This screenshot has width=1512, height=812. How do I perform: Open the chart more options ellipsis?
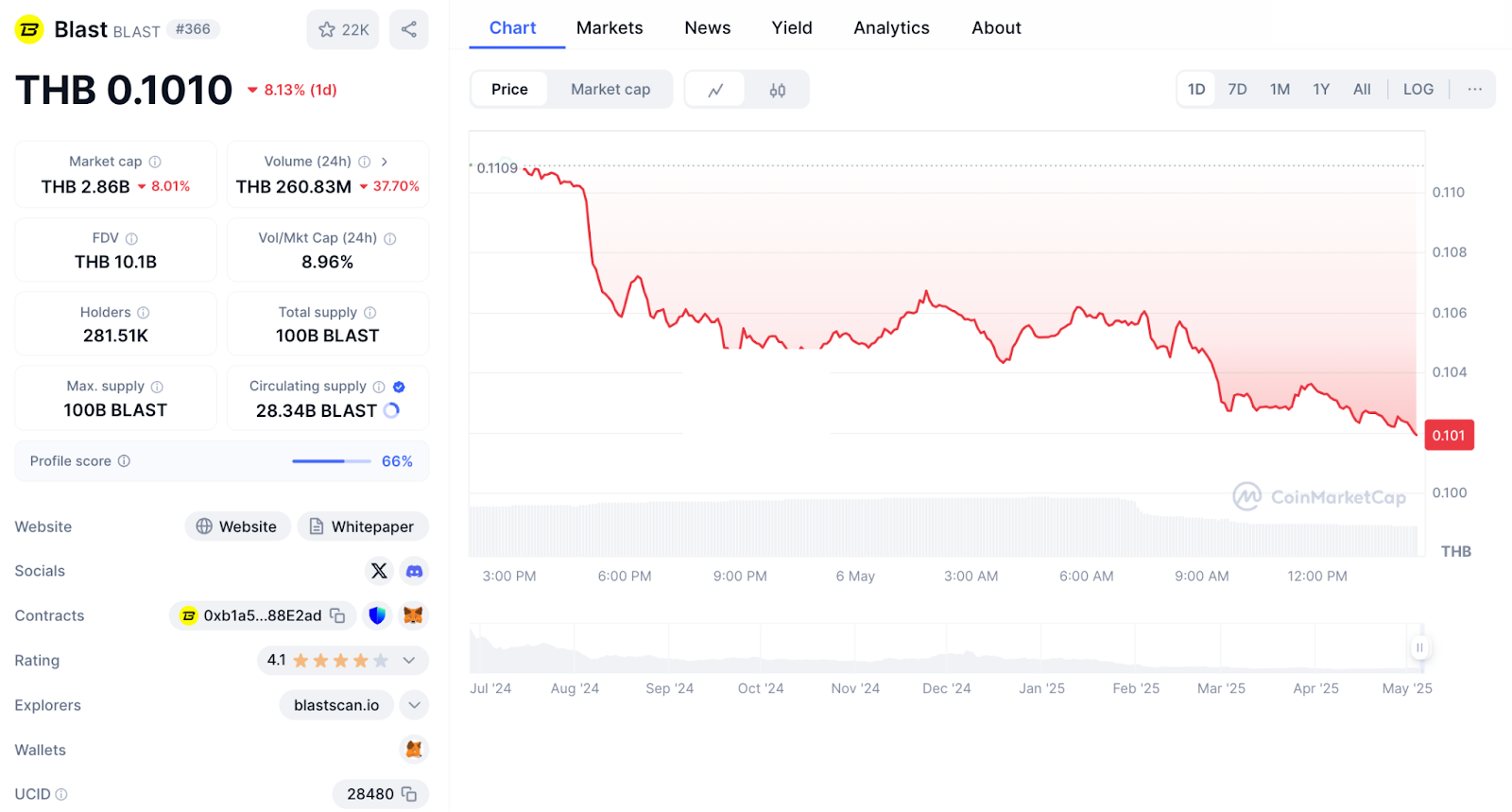tap(1474, 89)
